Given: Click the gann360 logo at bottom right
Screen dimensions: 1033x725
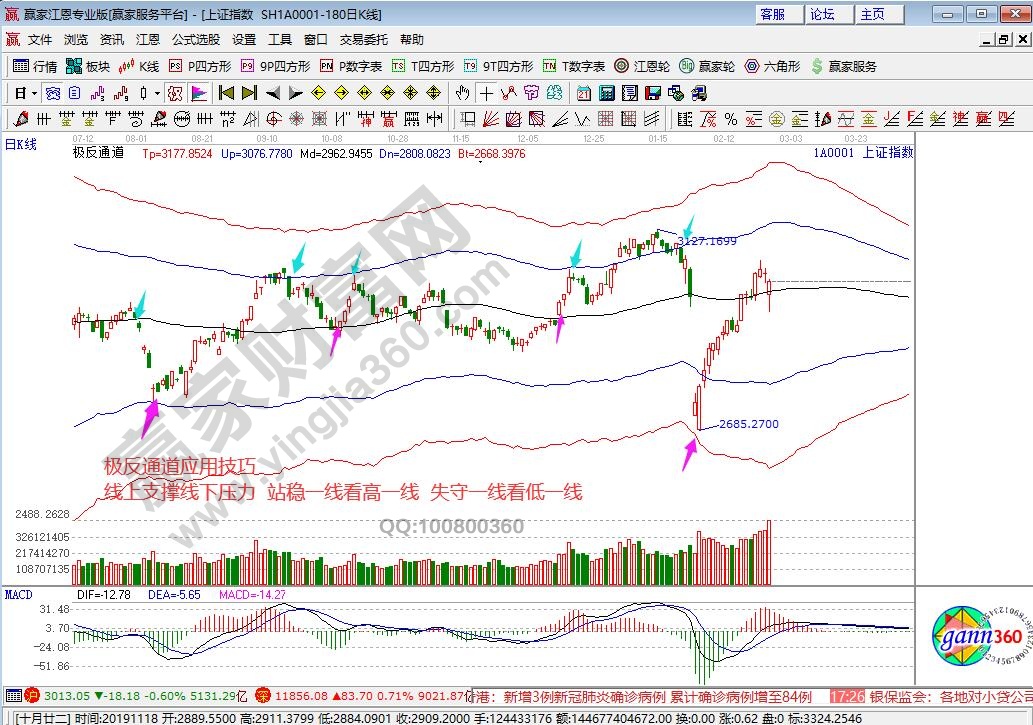Looking at the screenshot, I should pos(976,637).
